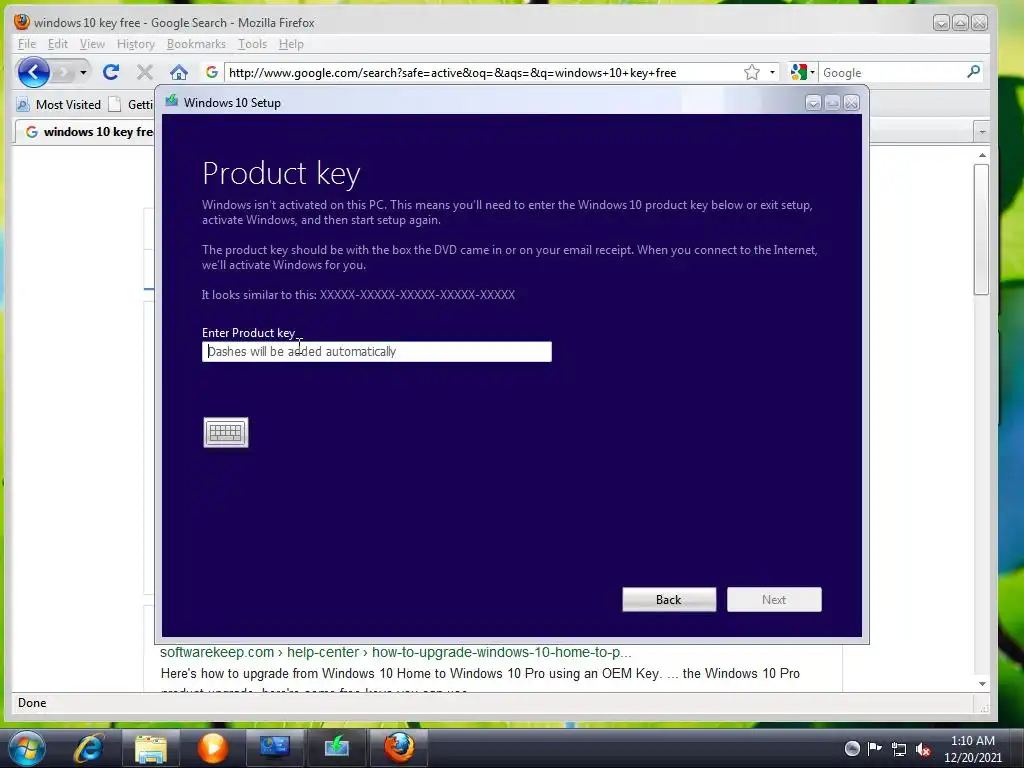Switch to Firefox in the taskbar
This screenshot has height=768, width=1024.
point(398,747)
